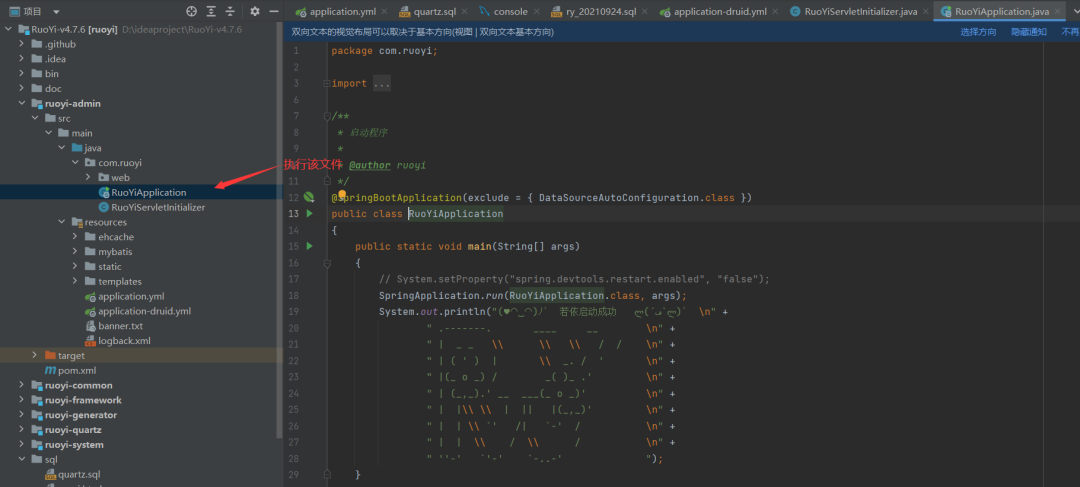The width and height of the screenshot is (1080, 487).
Task: Switch to the quartz.sql tab
Action: 431,12
